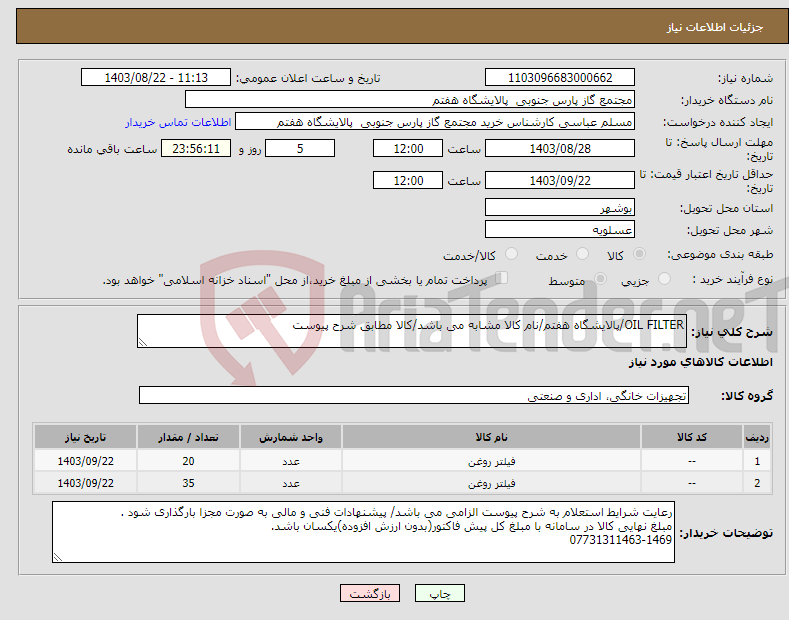Click row number 1 cell
This screenshot has width=789, height=620.
point(757,461)
